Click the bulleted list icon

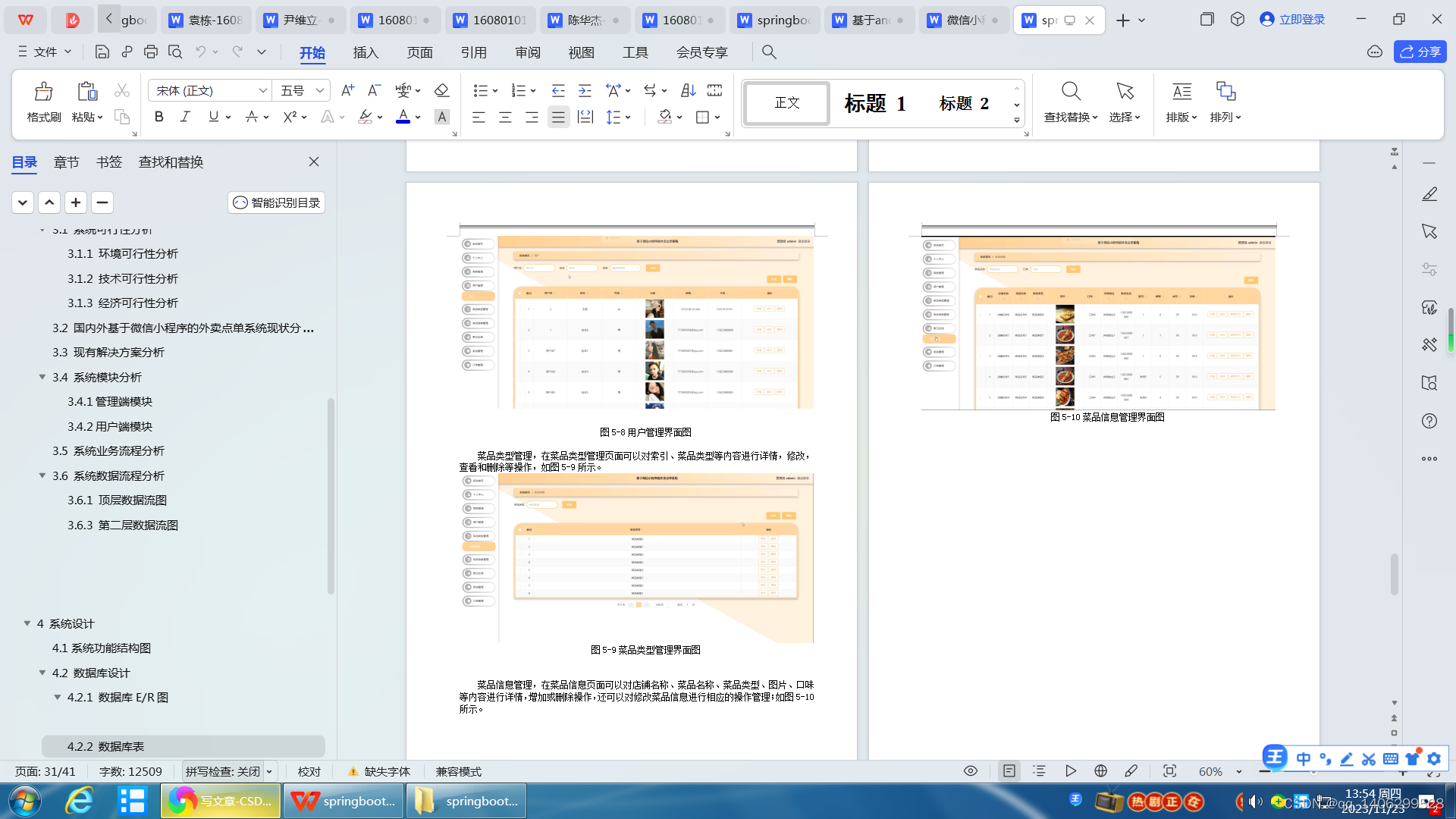(x=480, y=90)
